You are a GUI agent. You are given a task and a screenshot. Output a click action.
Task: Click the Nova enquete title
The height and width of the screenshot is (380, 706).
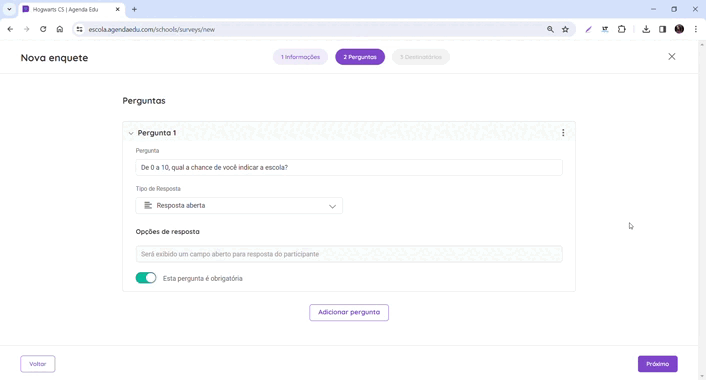coord(54,58)
